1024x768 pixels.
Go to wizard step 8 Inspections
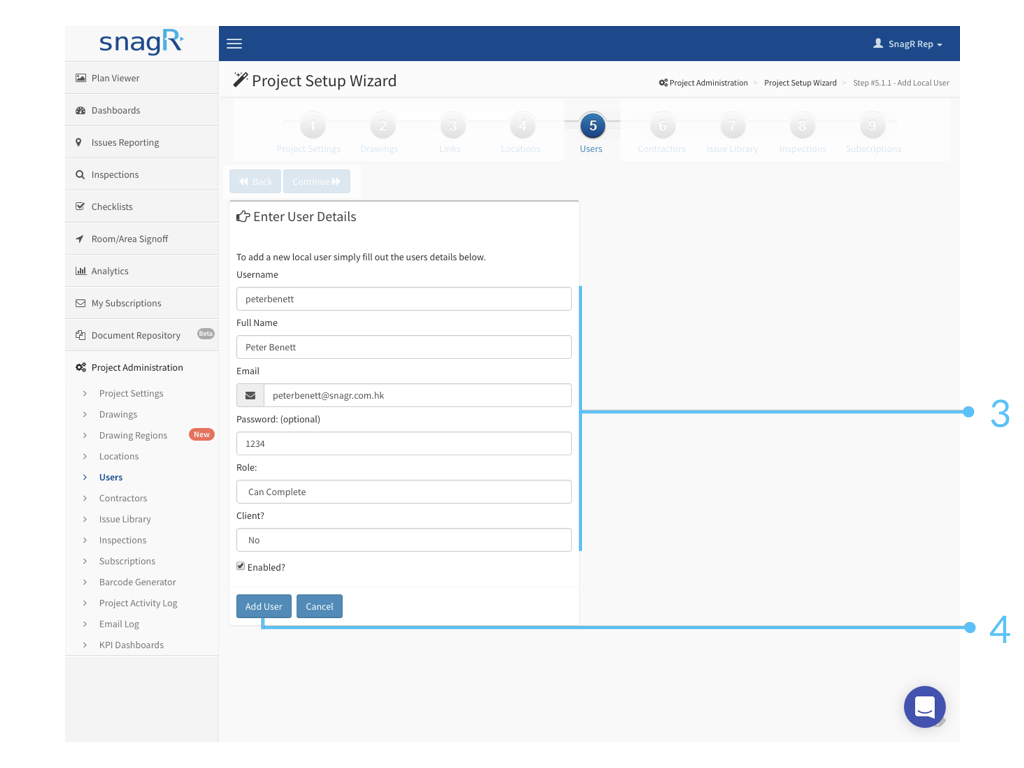click(x=802, y=126)
